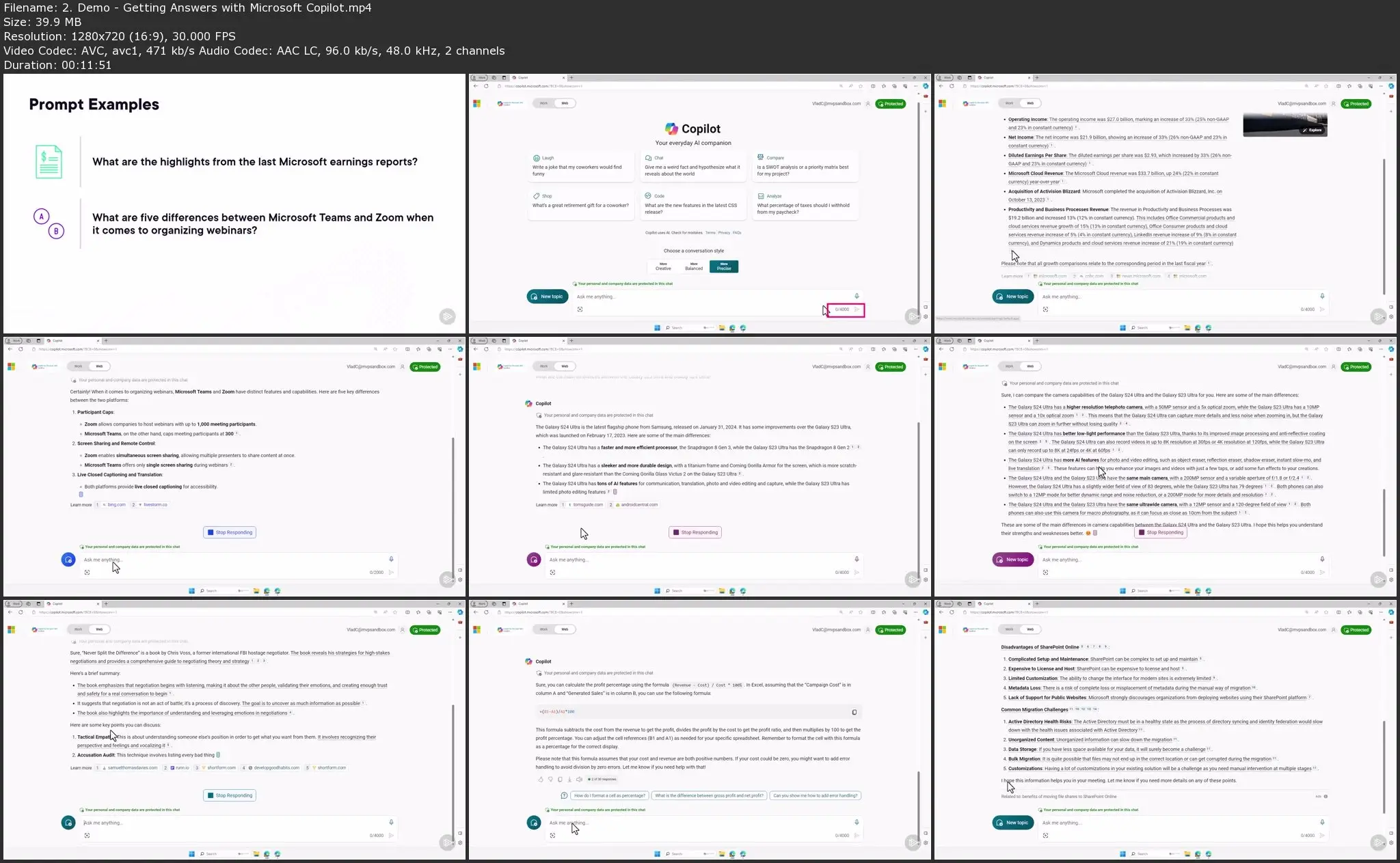Open the Privacy link under Copilot disclaimer
The height and width of the screenshot is (863, 1400).
coord(724,233)
